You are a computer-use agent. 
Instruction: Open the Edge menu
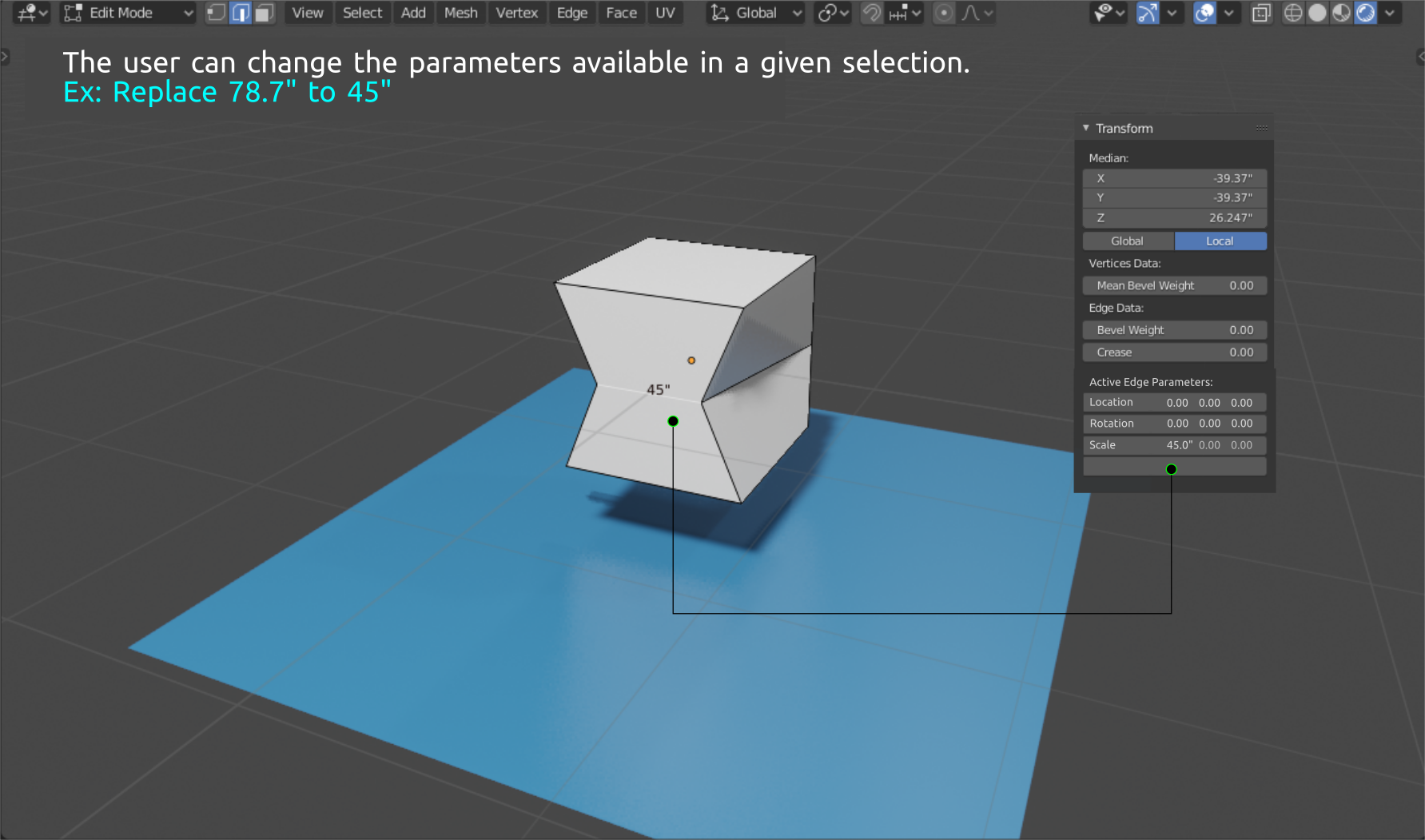(x=572, y=13)
